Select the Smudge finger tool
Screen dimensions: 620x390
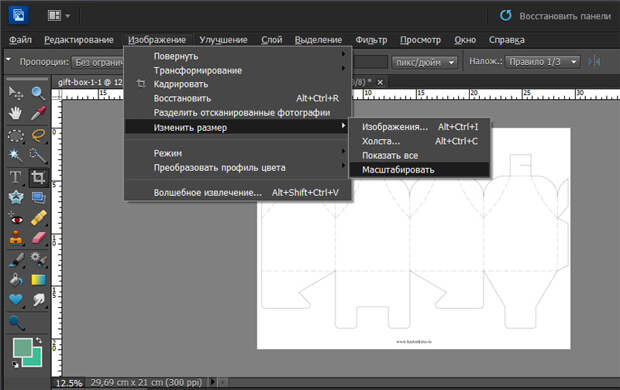click(x=38, y=299)
